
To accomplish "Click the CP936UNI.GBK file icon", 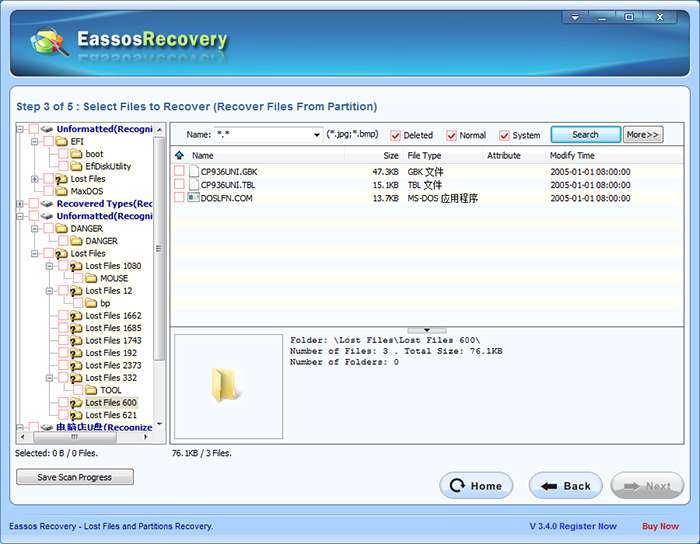I will click(194, 171).
